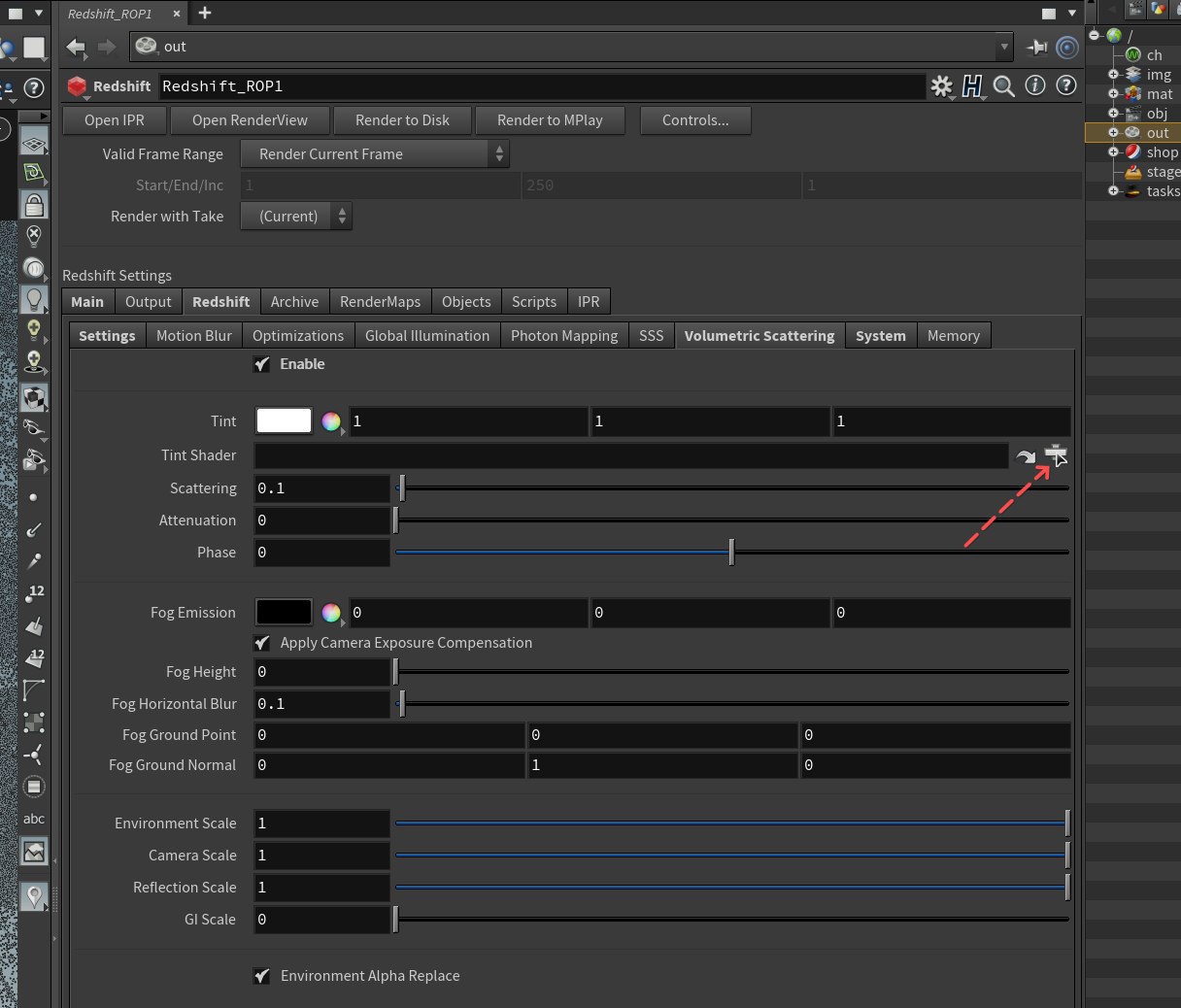The height and width of the screenshot is (1008, 1181).
Task: Click the question mark help icon in left toolbar
Action: coord(34,88)
